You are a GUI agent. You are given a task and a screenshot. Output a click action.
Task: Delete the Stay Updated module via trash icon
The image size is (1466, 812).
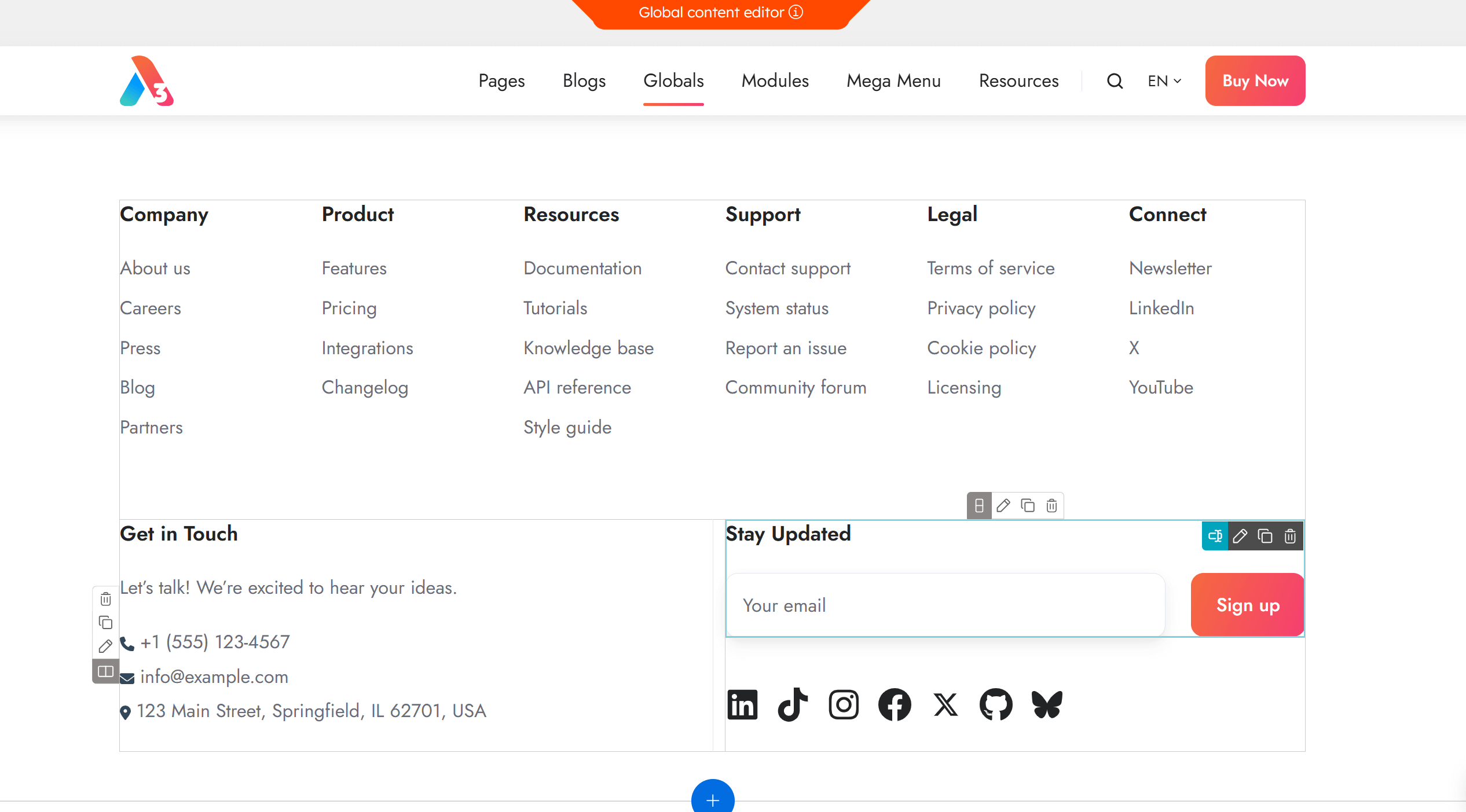1290,536
